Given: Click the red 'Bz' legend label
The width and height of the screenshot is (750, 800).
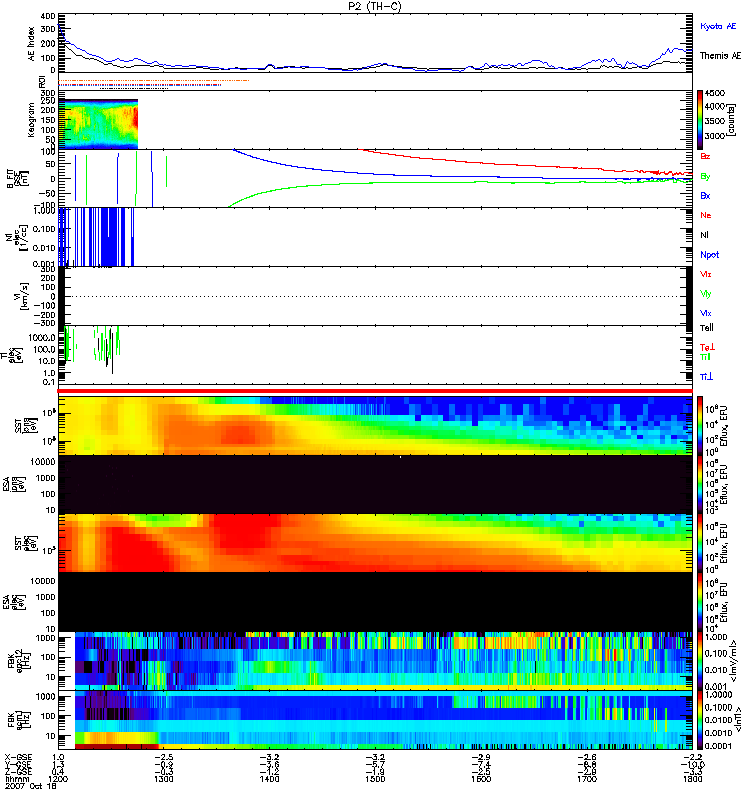Looking at the screenshot, I should click(x=705, y=156).
